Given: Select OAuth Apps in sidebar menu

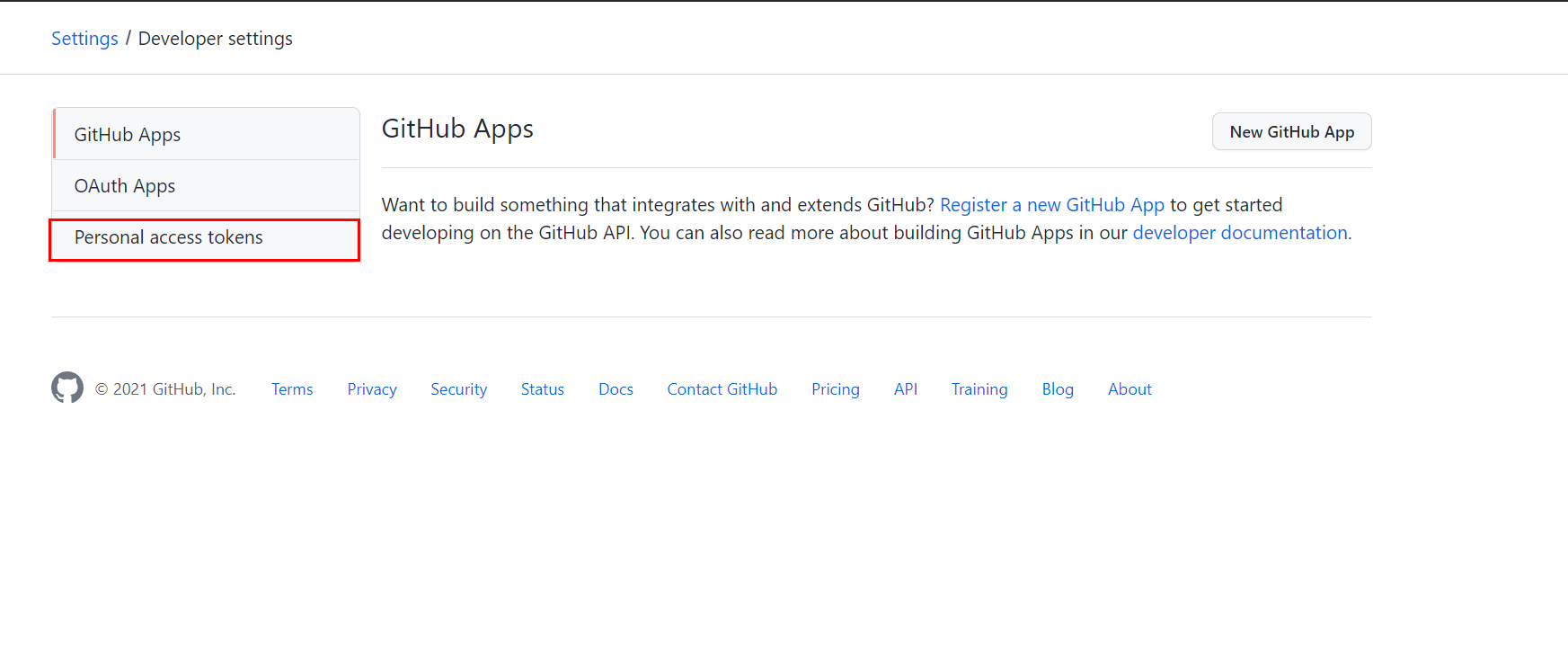Looking at the screenshot, I should (207, 185).
